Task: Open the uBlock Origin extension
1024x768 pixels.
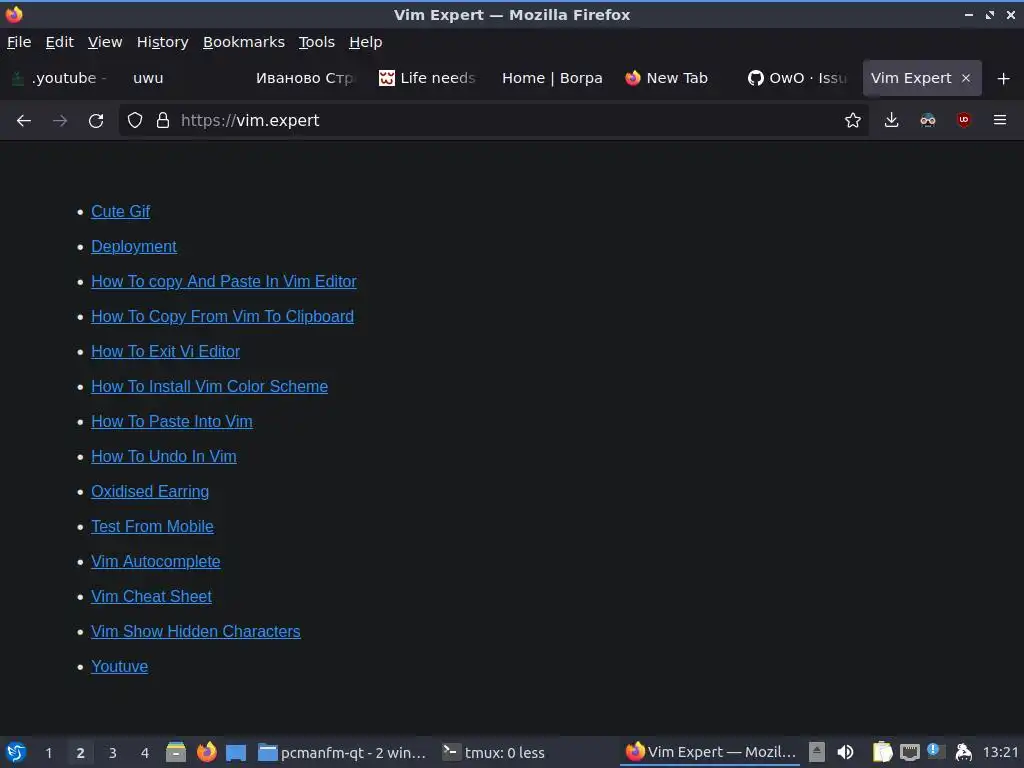Action: click(963, 120)
